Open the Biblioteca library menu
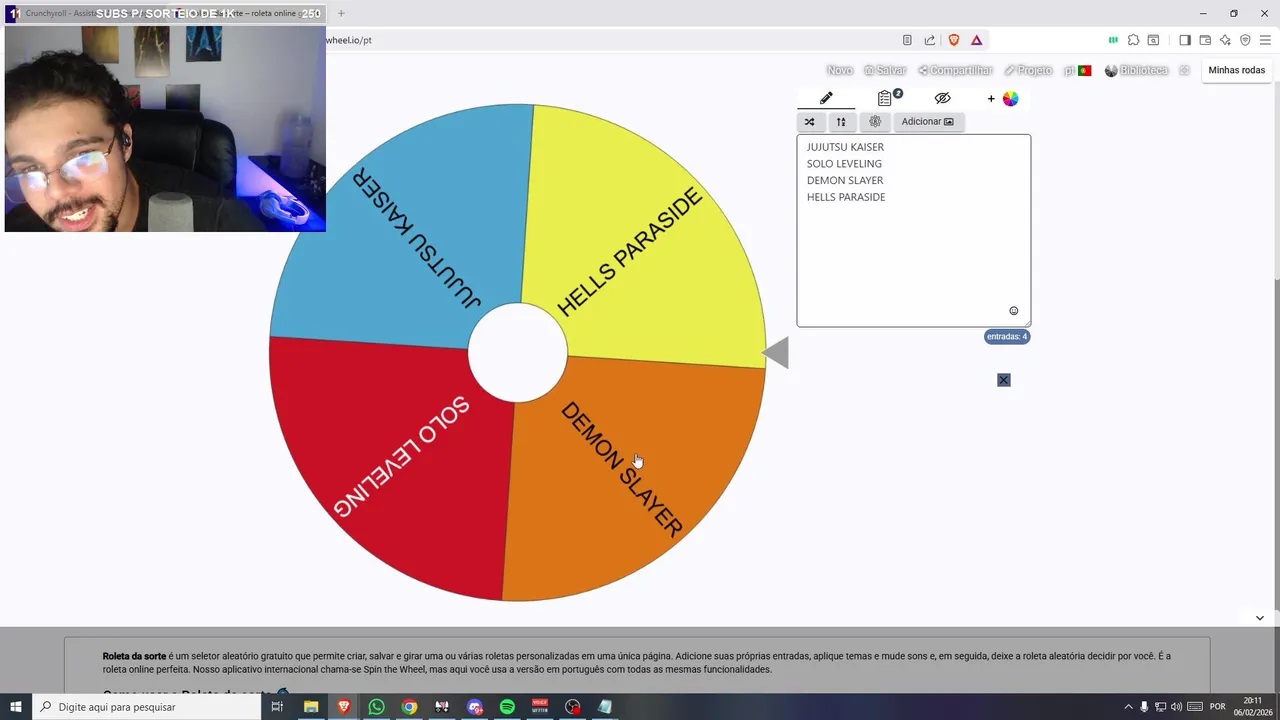 [x=1136, y=70]
